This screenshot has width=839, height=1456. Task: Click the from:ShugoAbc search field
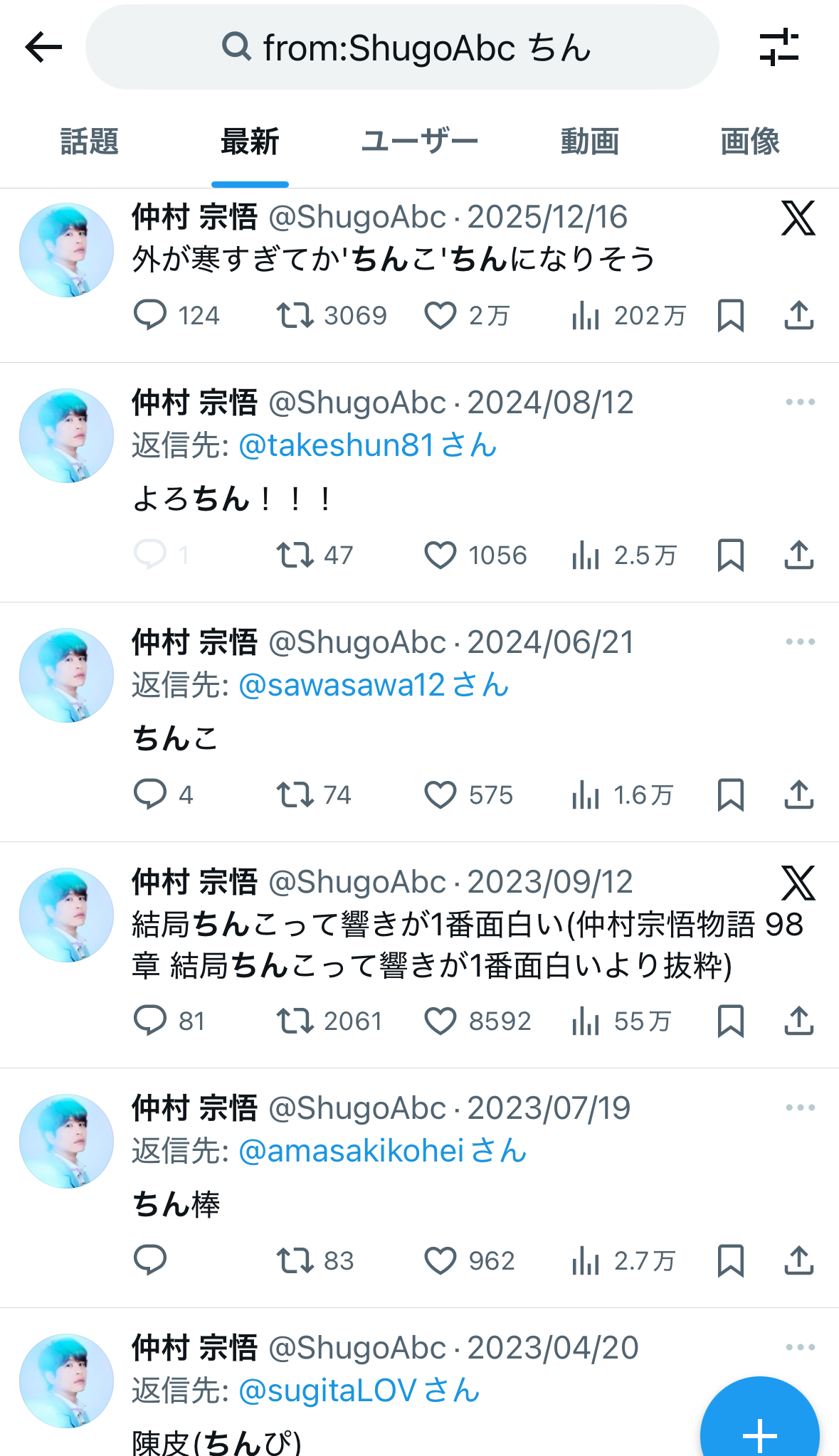tap(402, 48)
